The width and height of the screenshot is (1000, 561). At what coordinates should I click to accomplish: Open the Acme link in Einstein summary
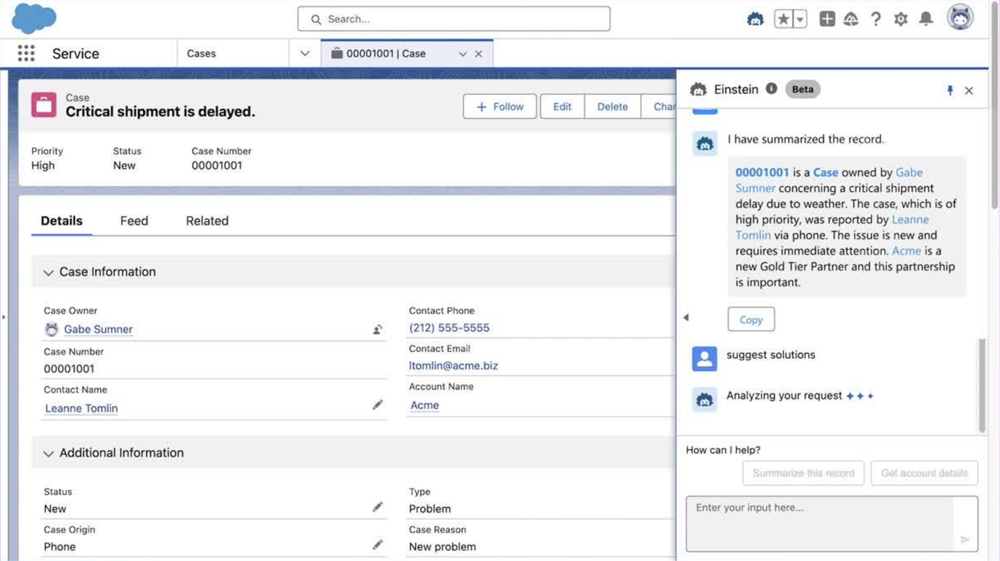coord(906,251)
